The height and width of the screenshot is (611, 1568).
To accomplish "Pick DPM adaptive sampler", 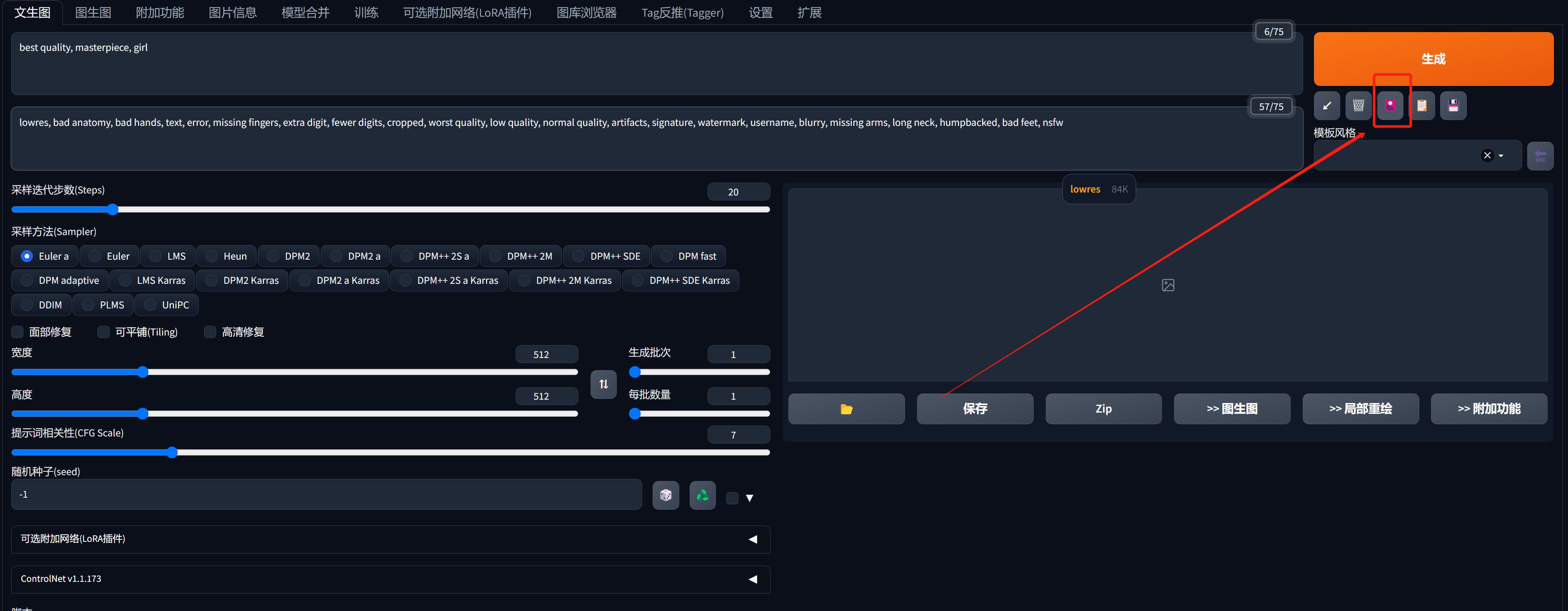I will pyautogui.click(x=60, y=280).
